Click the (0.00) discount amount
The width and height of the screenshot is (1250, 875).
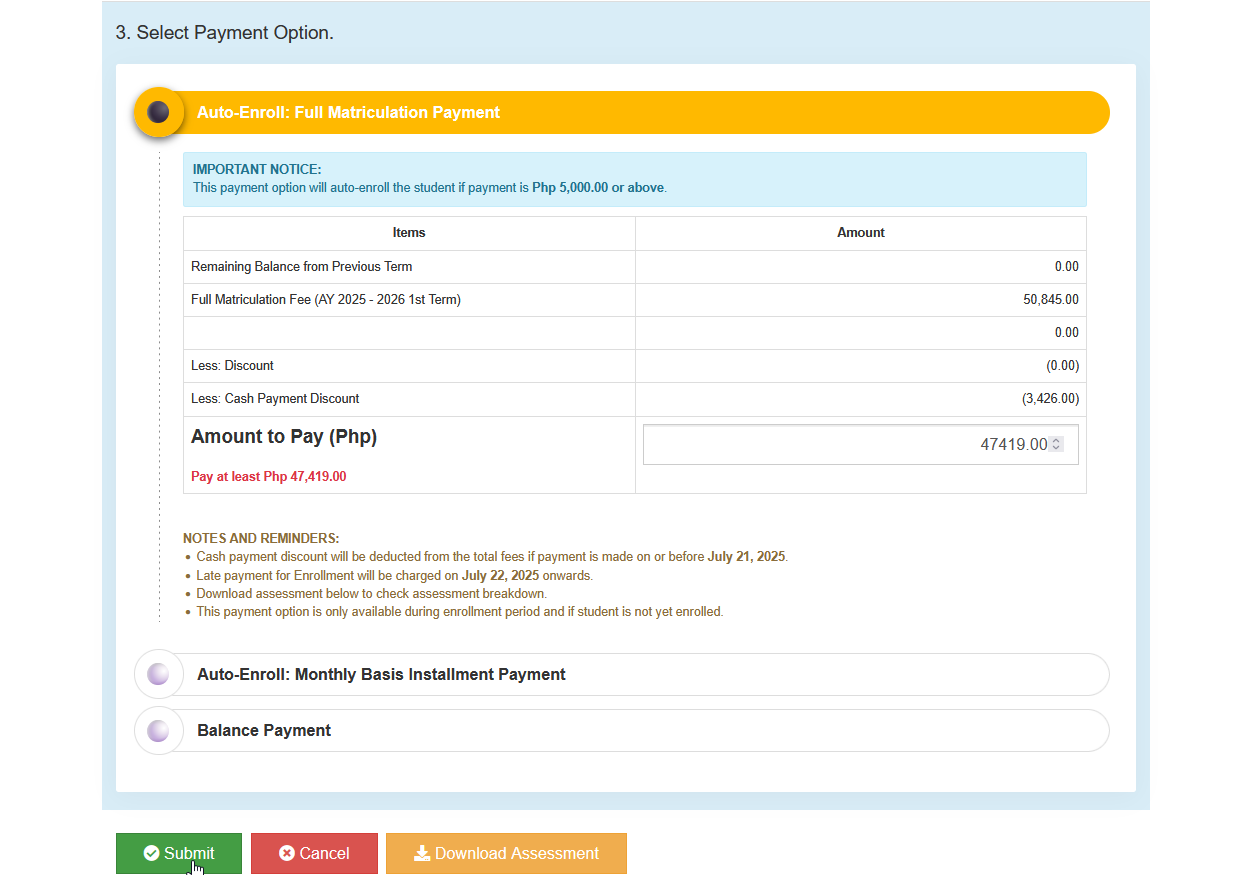[1062, 366]
